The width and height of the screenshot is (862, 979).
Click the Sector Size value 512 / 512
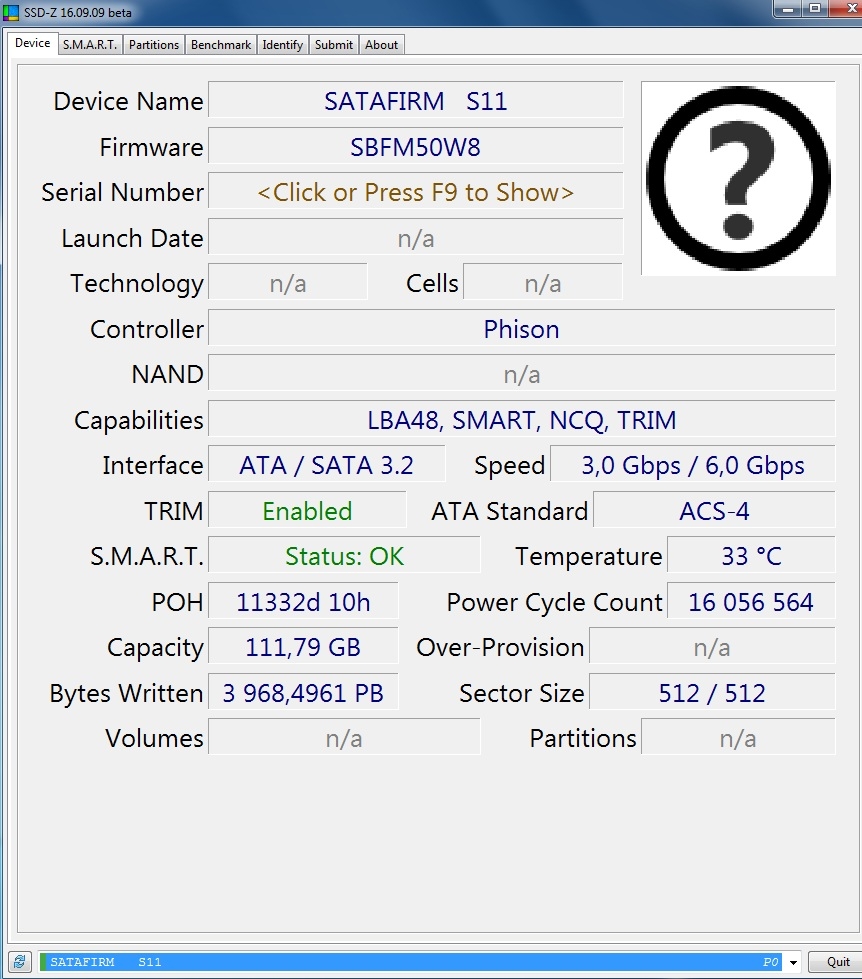[712, 693]
